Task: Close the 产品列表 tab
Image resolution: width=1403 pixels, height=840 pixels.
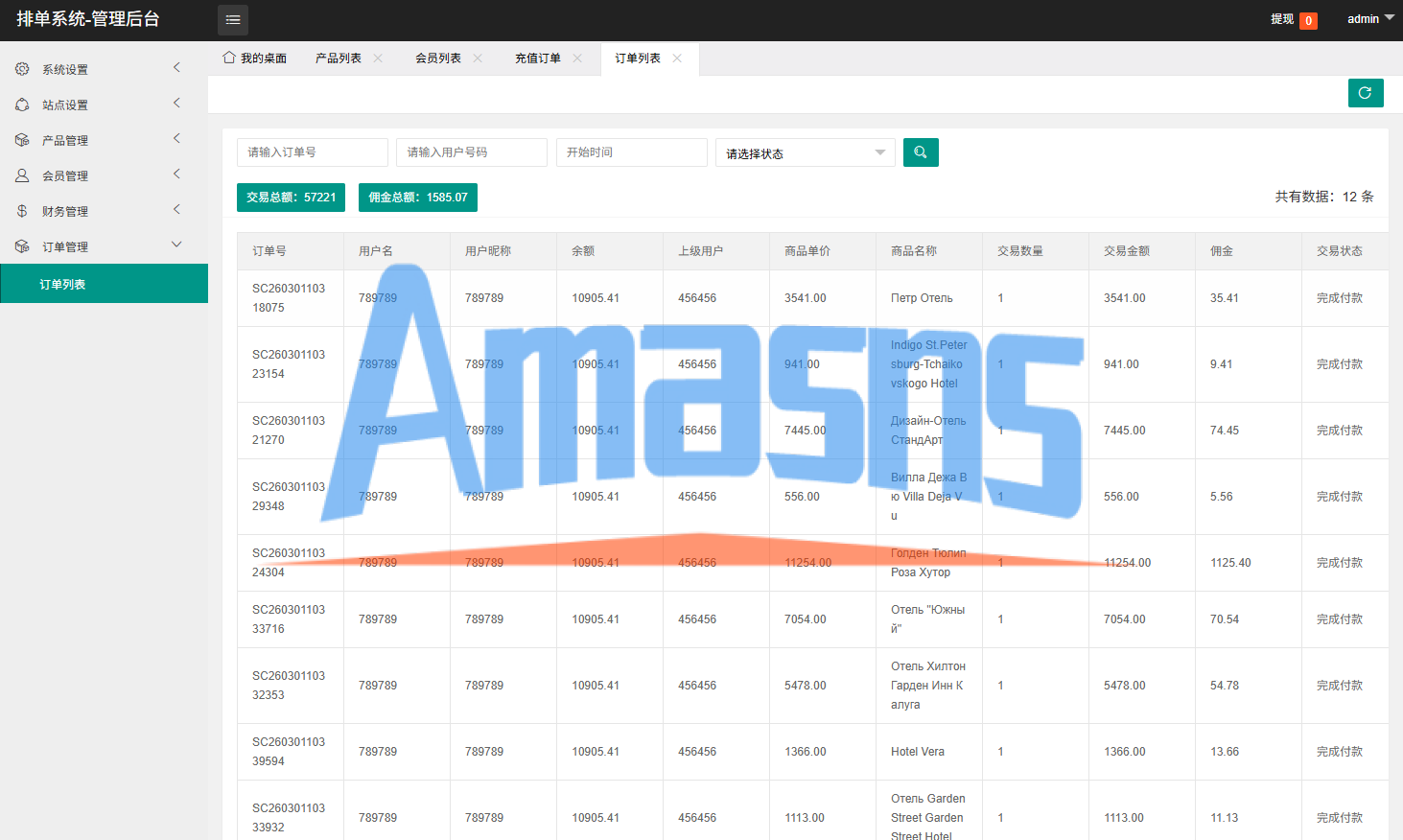Action: [x=378, y=58]
